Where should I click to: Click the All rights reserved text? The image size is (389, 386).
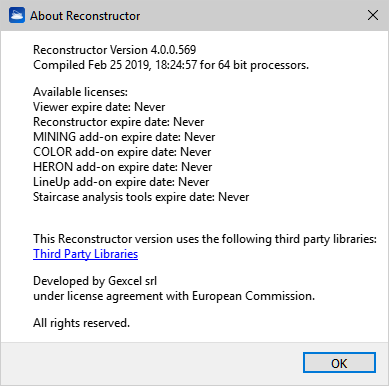click(81, 323)
